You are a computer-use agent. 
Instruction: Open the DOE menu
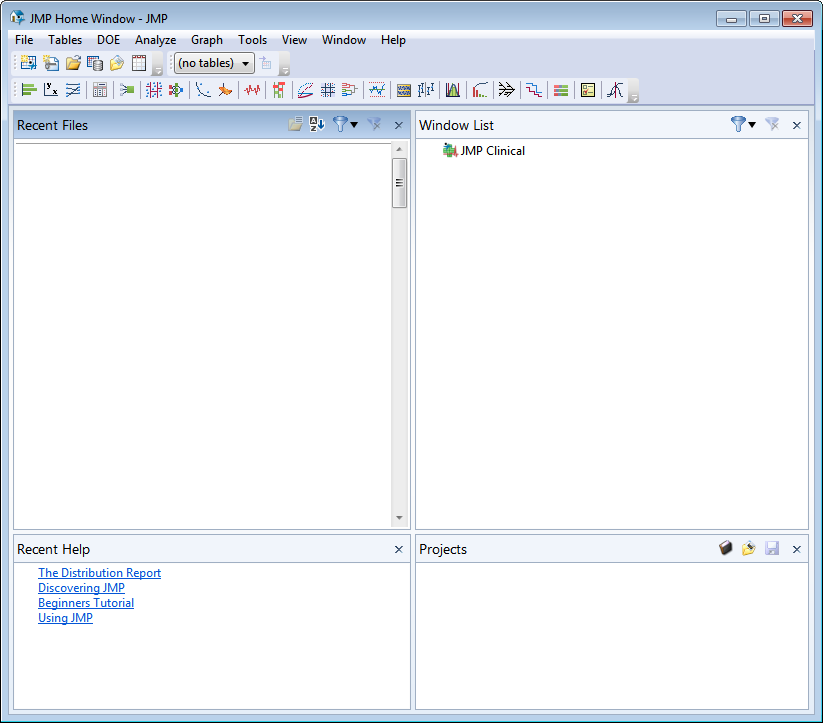point(108,40)
